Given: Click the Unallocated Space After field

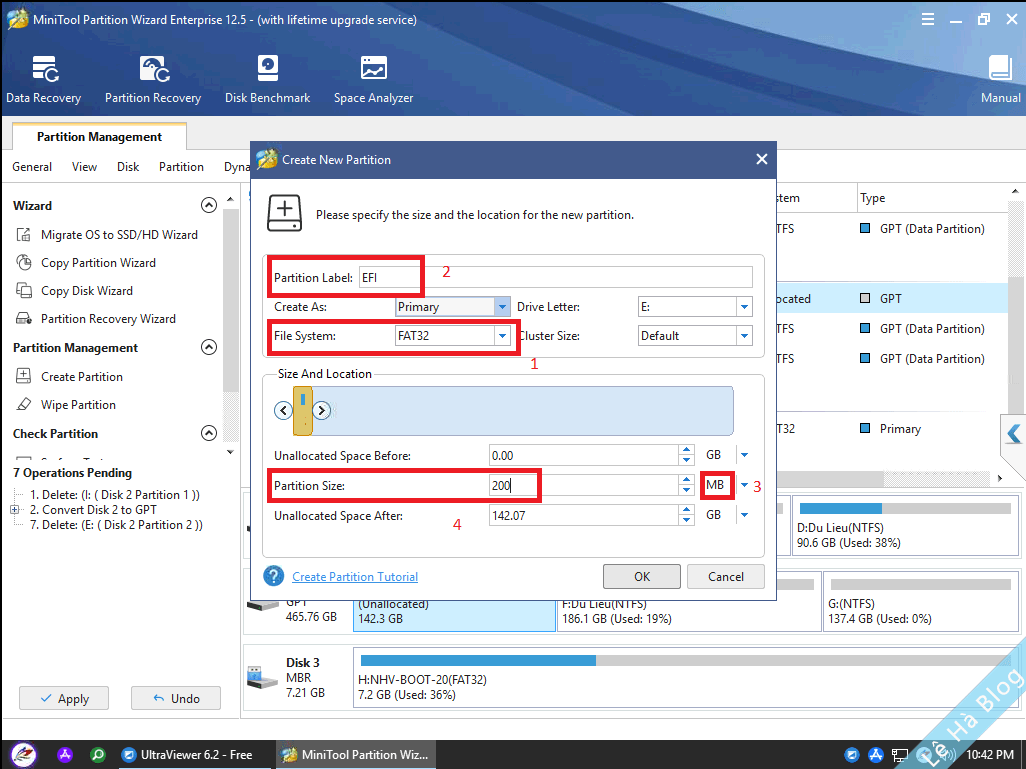Looking at the screenshot, I should point(584,516).
